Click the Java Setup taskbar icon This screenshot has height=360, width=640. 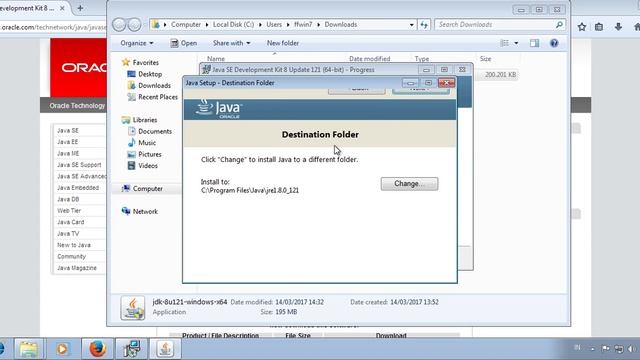pos(165,349)
